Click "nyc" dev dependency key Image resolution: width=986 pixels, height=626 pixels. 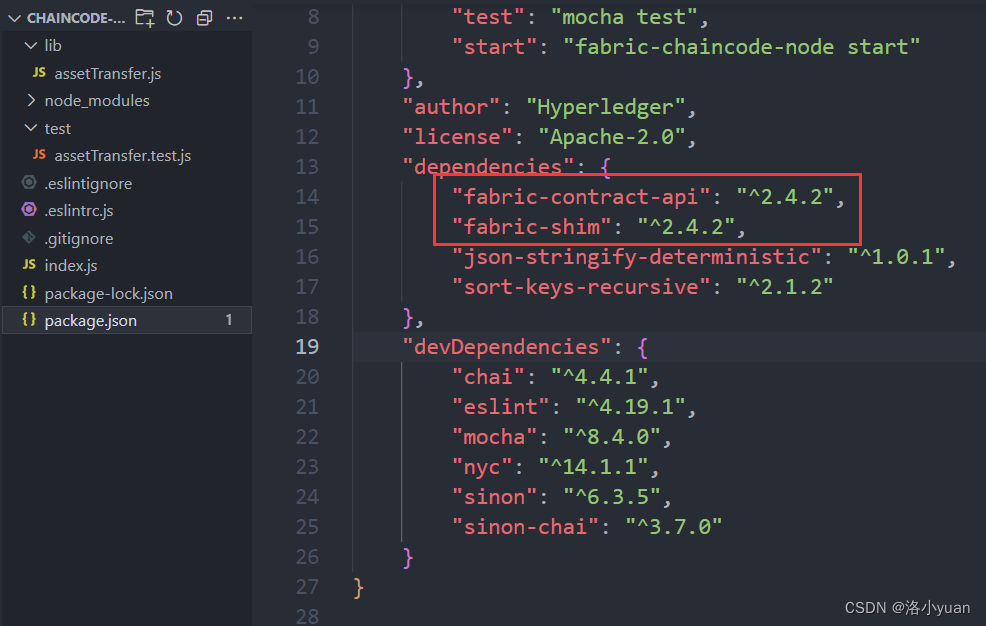tap(482, 467)
